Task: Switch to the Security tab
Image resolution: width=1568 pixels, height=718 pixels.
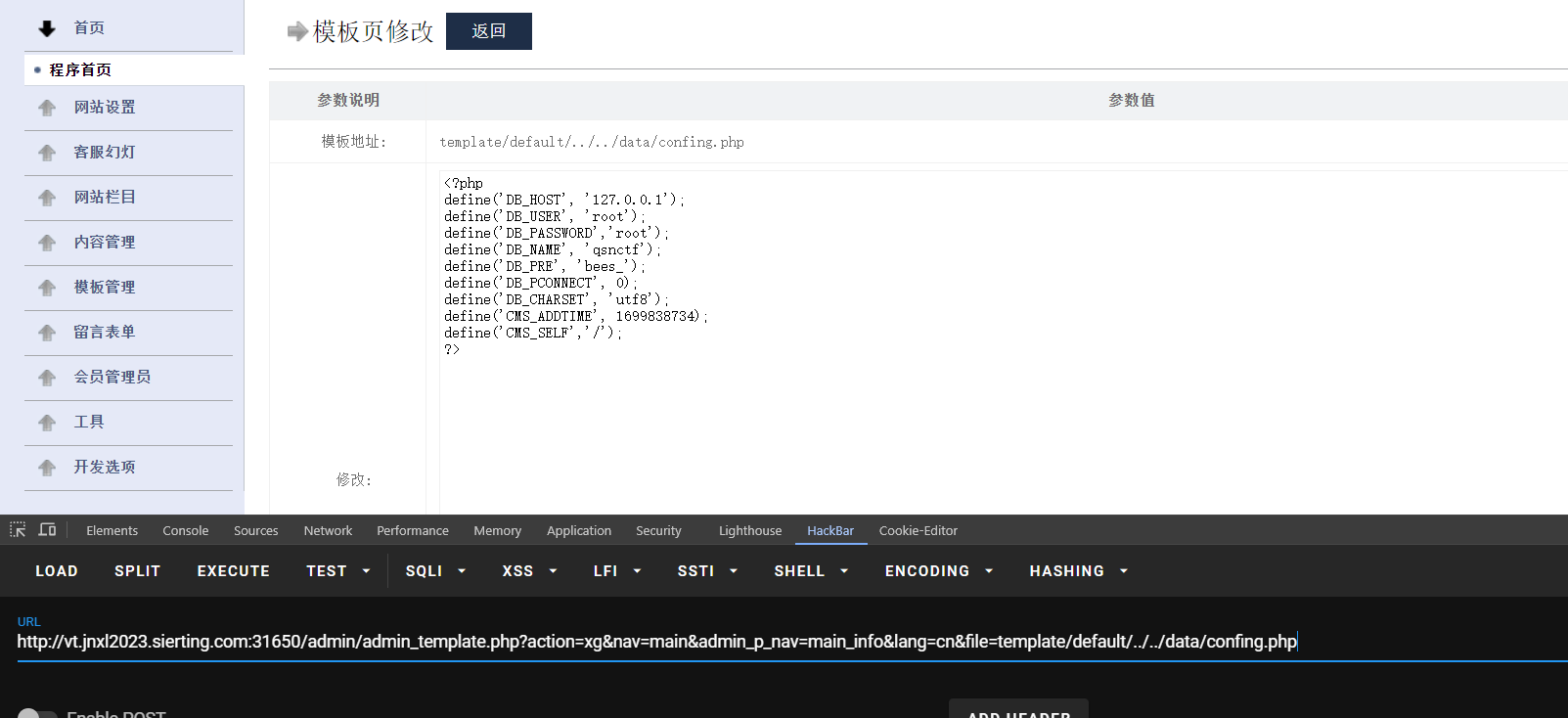Action: pos(658,530)
